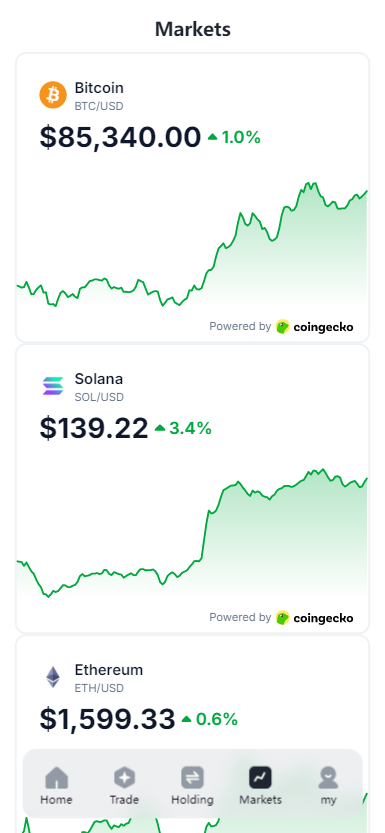Viewport: 385px width, 833px height.
Task: Open the Holding tab with swap arrows
Action: click(192, 785)
